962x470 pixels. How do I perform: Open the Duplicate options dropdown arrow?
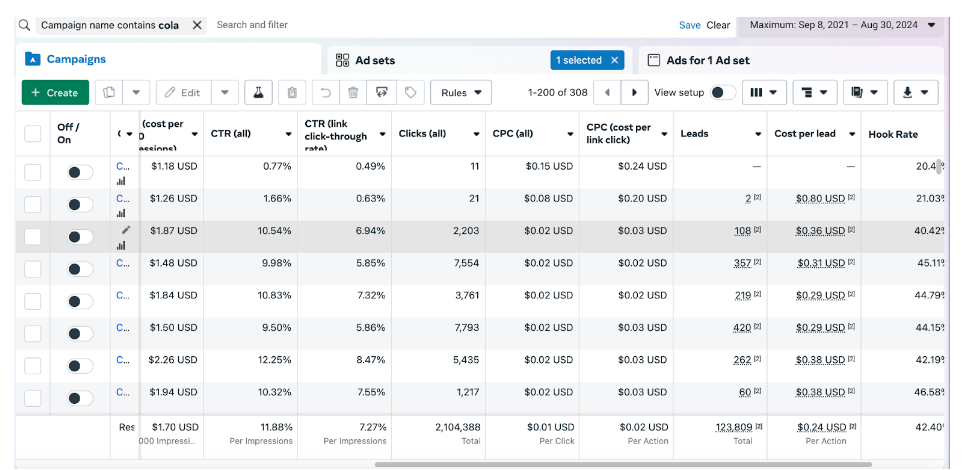[x=136, y=93]
